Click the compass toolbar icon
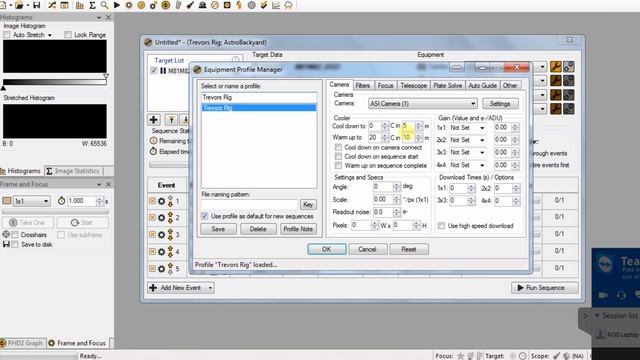This screenshot has width=640, height=360. pyautogui.click(x=215, y=5)
